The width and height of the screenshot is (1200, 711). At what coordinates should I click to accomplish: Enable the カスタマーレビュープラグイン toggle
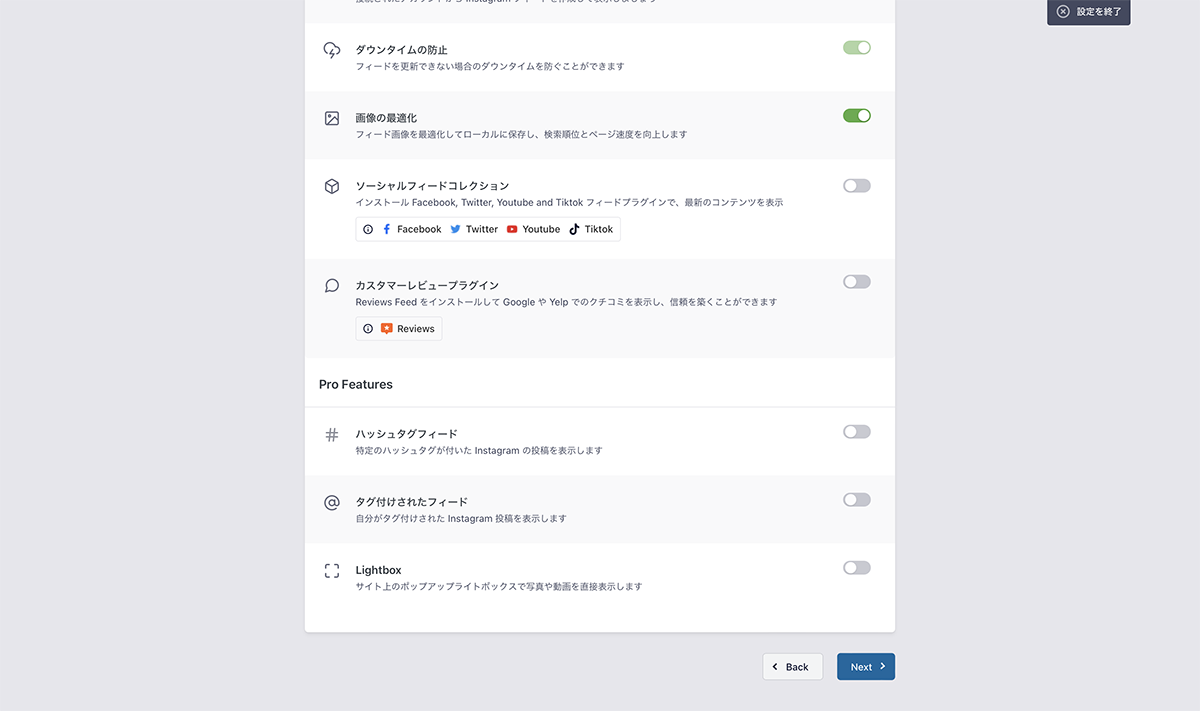pos(857,282)
